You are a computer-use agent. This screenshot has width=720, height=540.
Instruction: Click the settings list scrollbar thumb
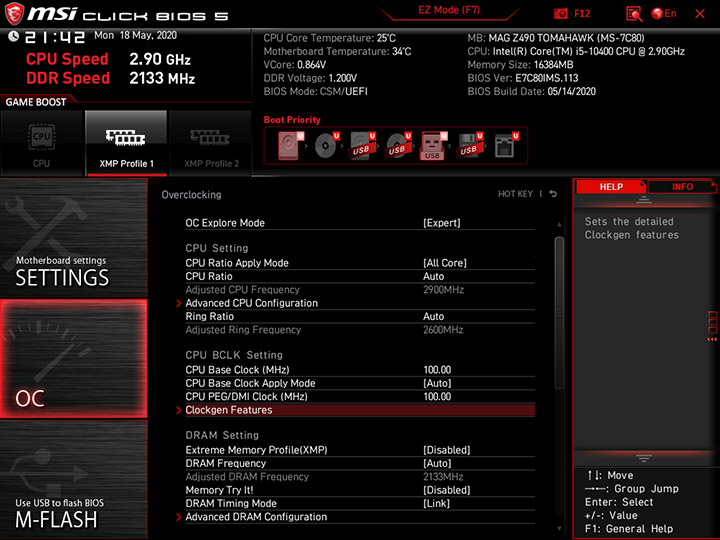pos(559,313)
